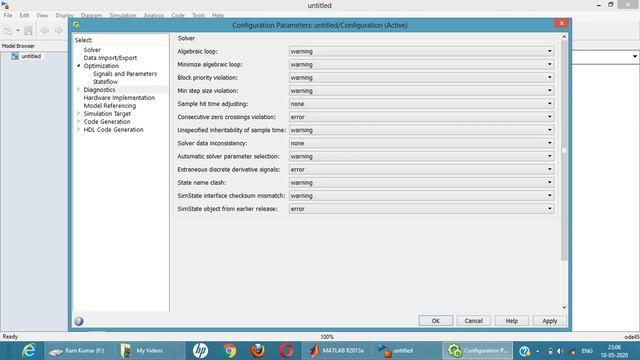Expand the Code Generation tree node
The width and height of the screenshot is (640, 360).
pyautogui.click(x=78, y=121)
